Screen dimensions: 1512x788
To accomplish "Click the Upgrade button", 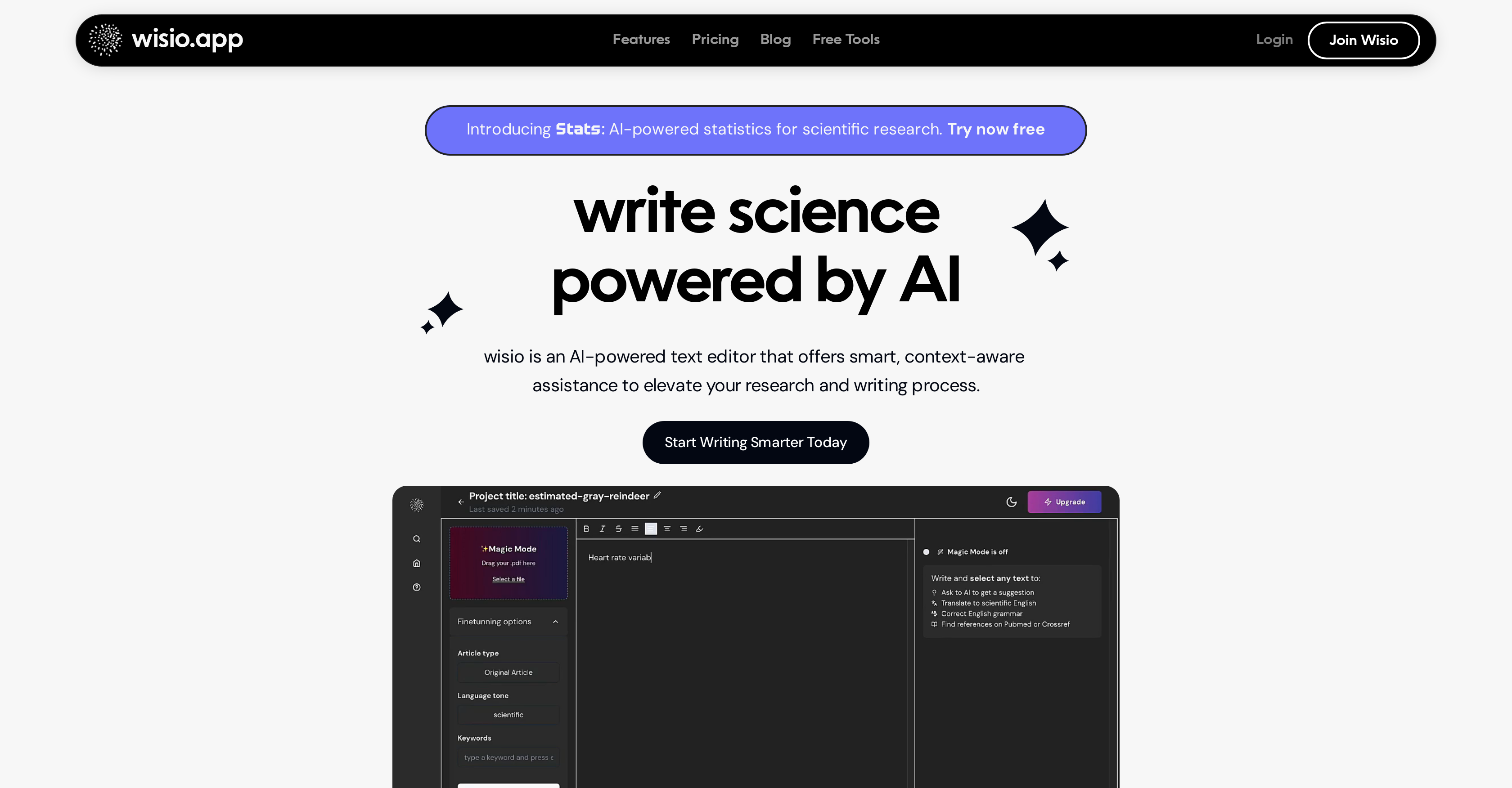I will click(1063, 502).
